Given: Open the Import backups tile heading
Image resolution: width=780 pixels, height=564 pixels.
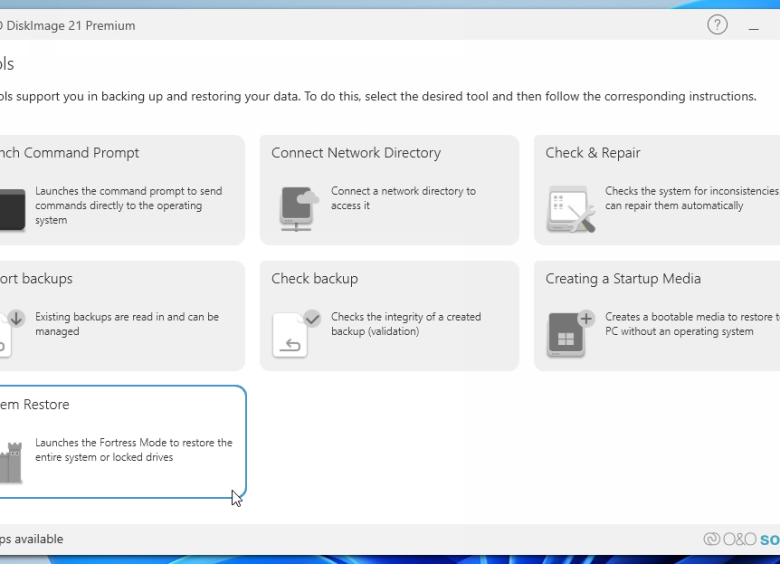Looking at the screenshot, I should click(x=36, y=279).
